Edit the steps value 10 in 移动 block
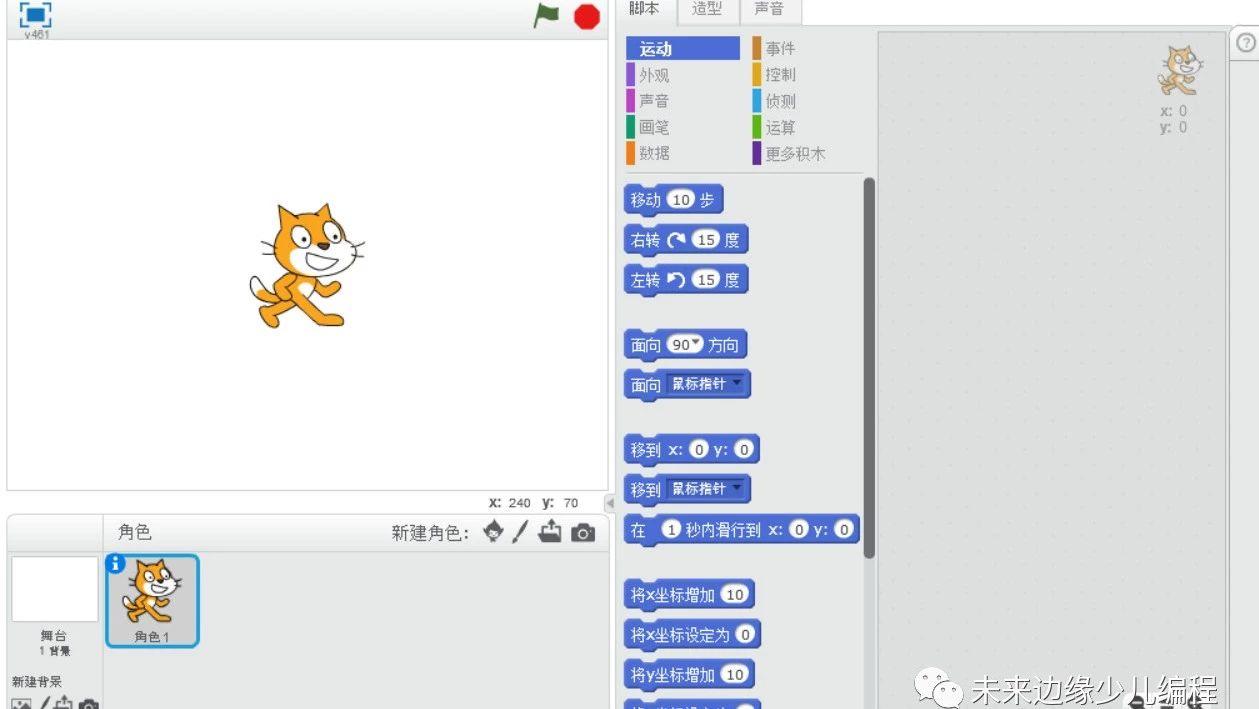The height and width of the screenshot is (709, 1259). click(x=681, y=200)
